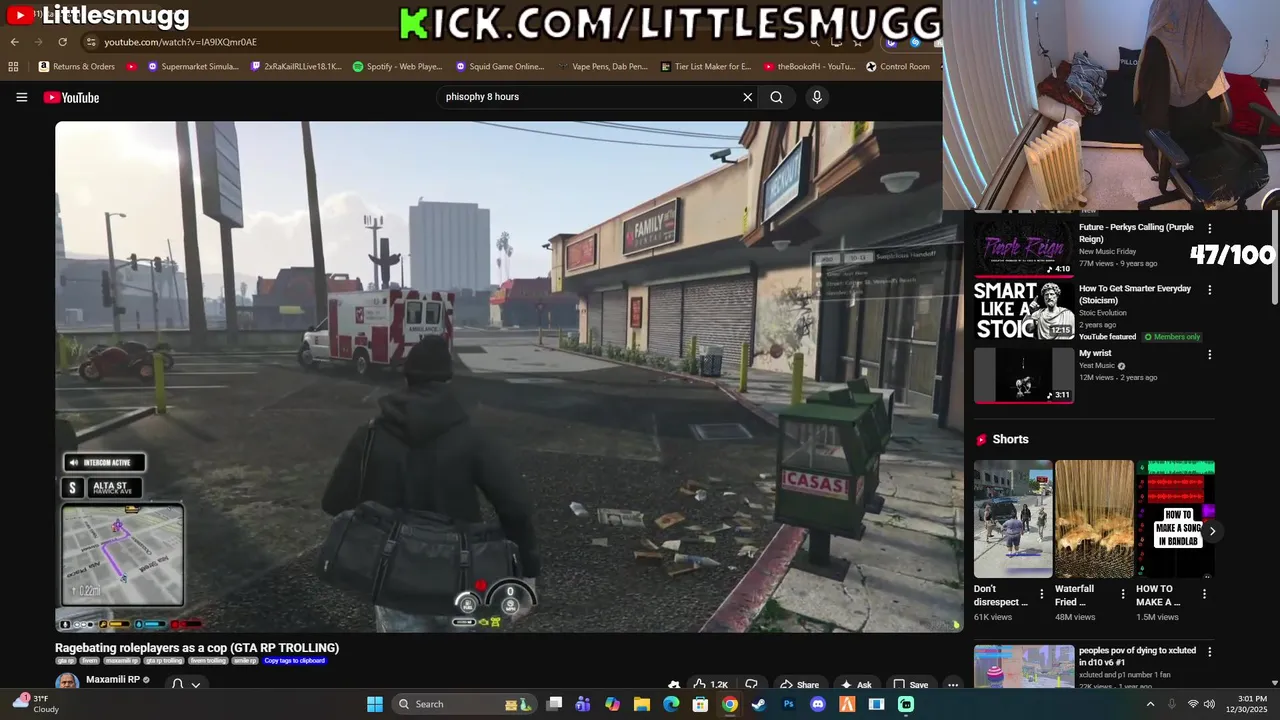The image size is (1280, 720).
Task: Open the Don't disrespect... short
Action: point(1013,519)
